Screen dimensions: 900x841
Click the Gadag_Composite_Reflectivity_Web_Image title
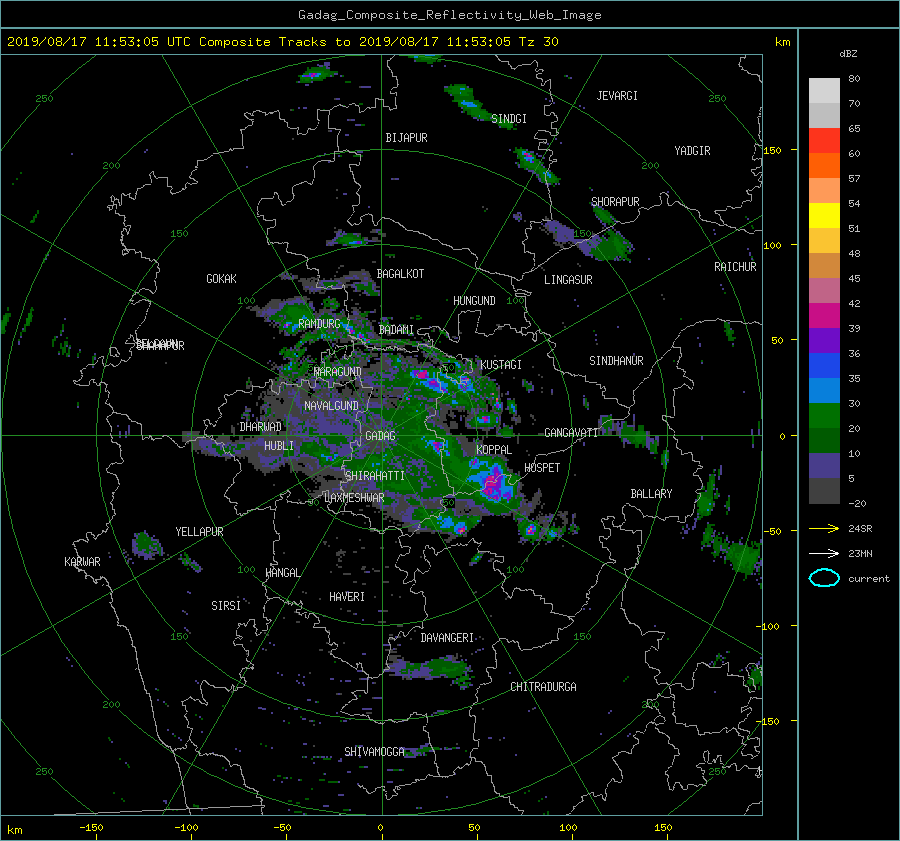449,15
